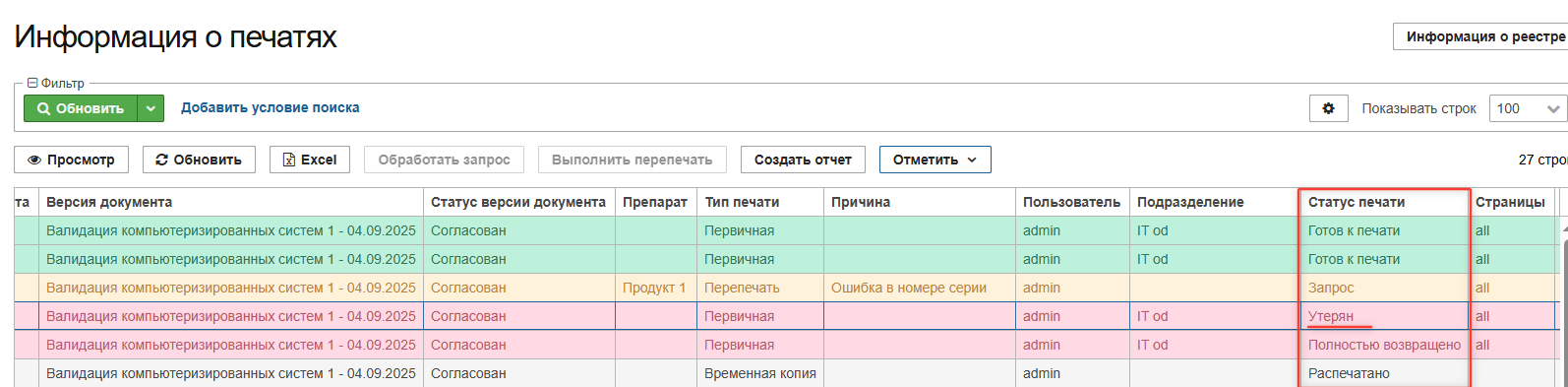This screenshot has width=1568, height=387.
Task: Click the Создать отчет button
Action: 803,160
